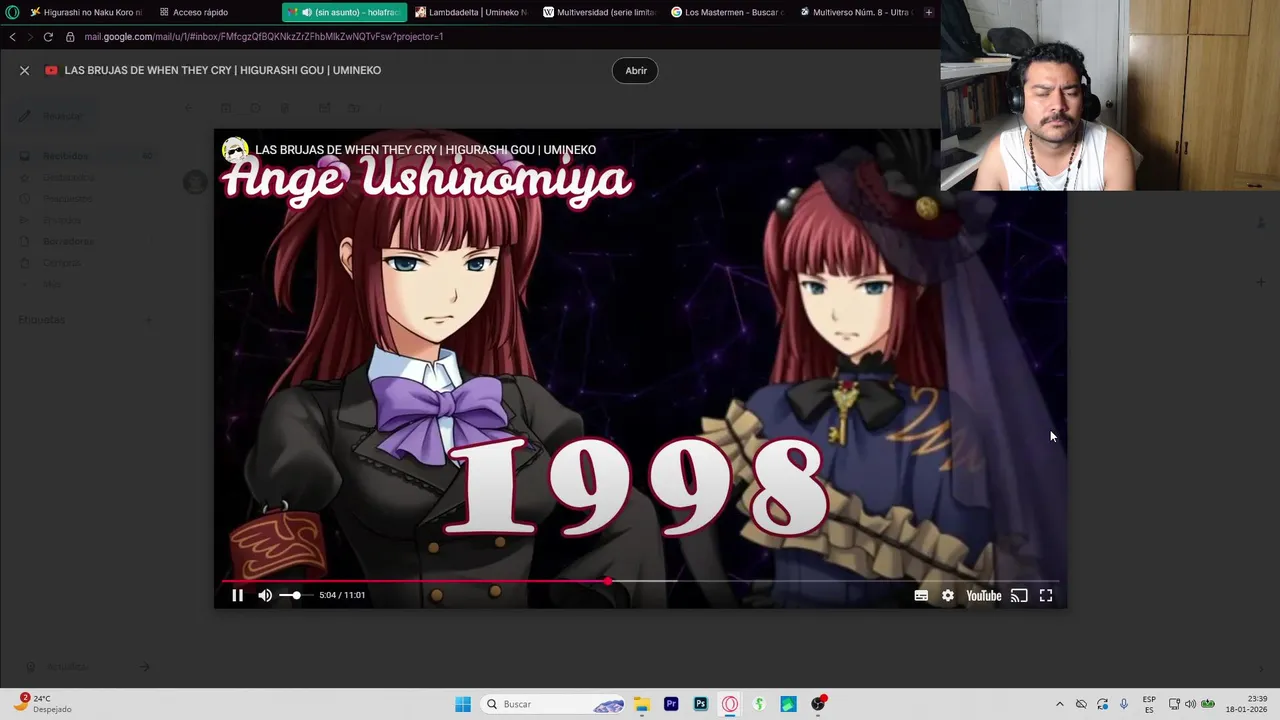Open network settings from the tray icon
This screenshot has height=720, width=1280.
coord(1174,704)
